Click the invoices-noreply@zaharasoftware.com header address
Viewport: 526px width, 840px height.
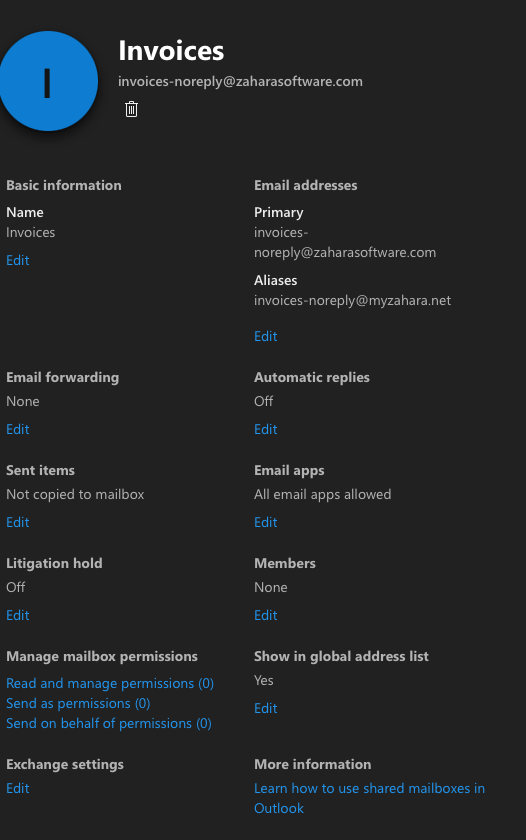[241, 81]
